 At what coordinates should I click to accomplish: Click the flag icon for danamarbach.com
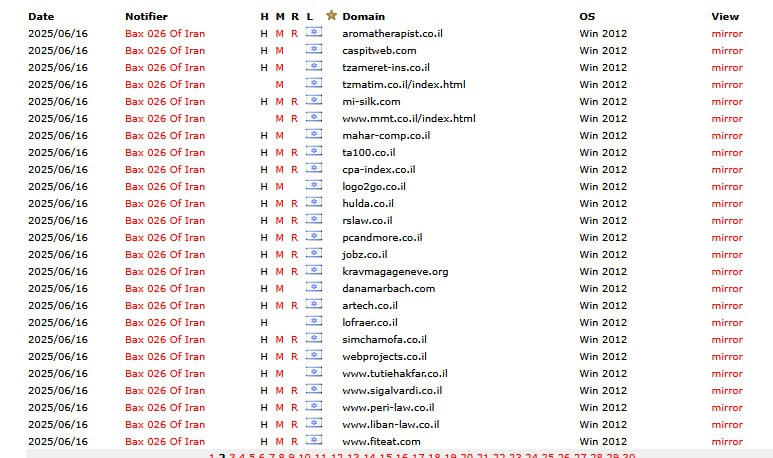tap(314, 287)
